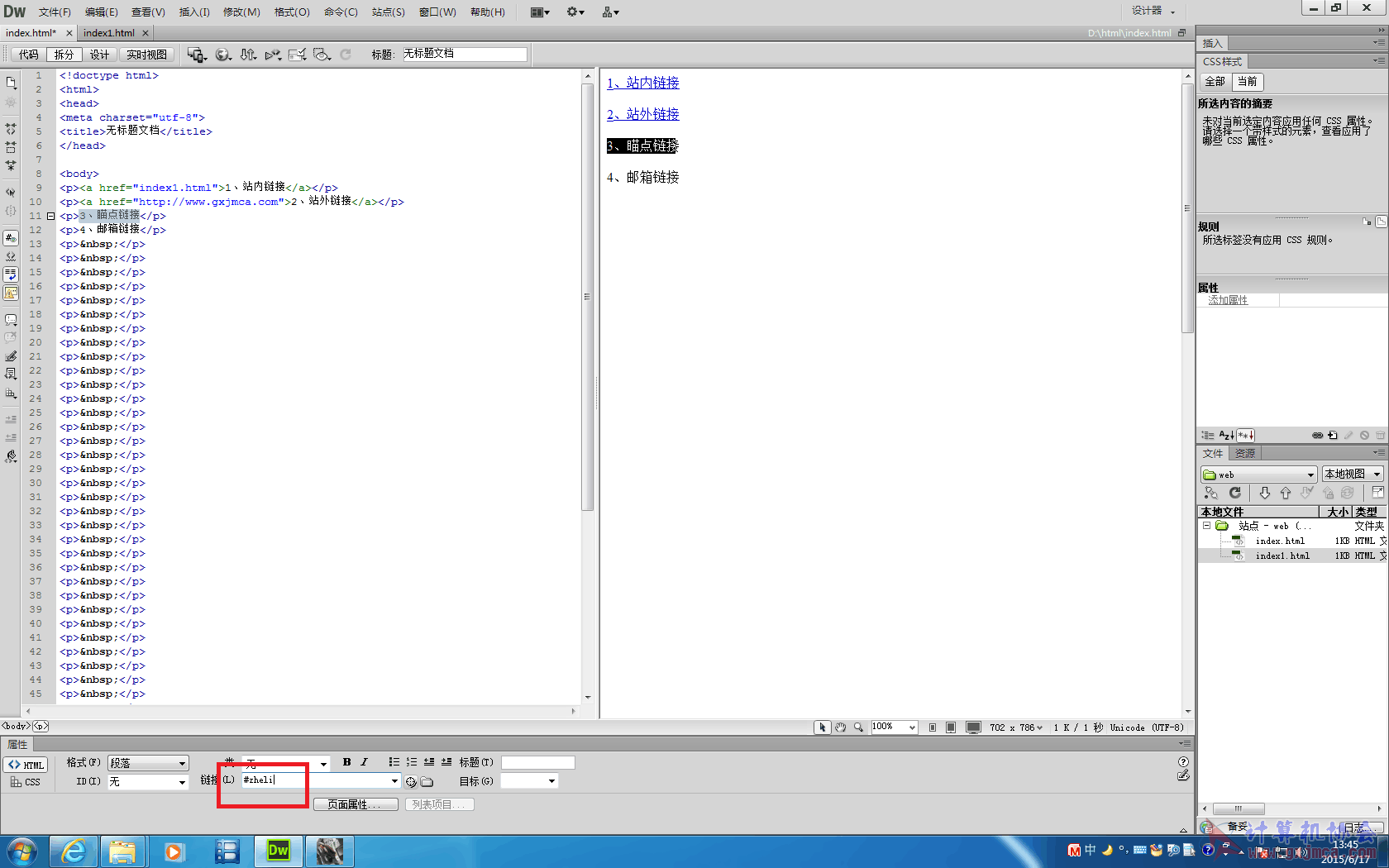The height and width of the screenshot is (868, 1389).
Task: Open the 格式 format dropdown
Action: tap(148, 763)
